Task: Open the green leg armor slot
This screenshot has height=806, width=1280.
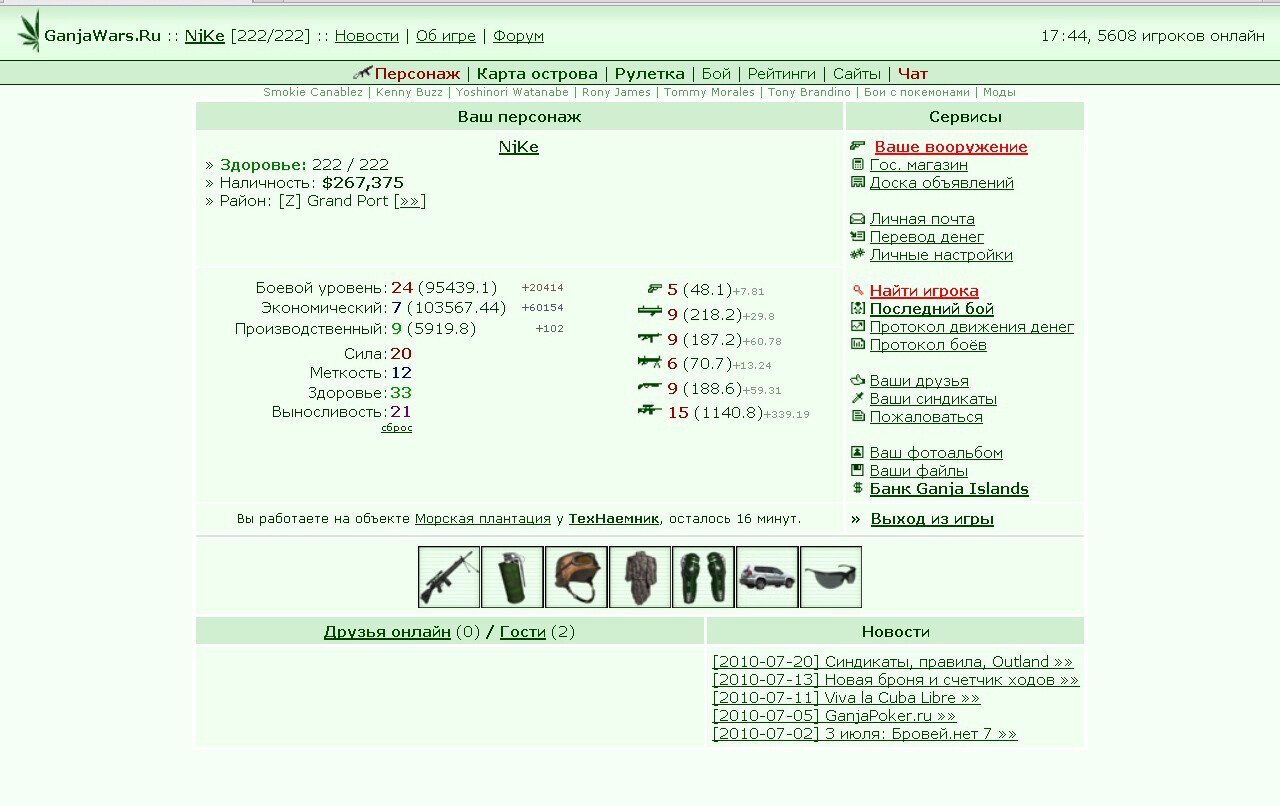Action: coord(703,577)
